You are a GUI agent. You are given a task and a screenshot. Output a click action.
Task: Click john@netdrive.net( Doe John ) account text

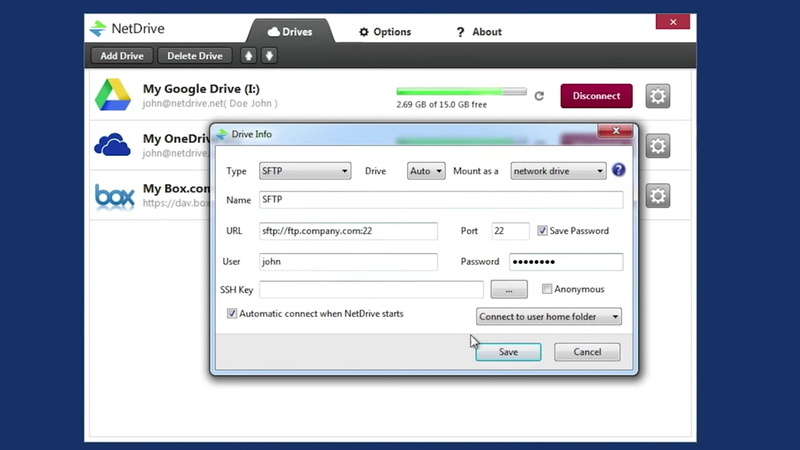point(210,104)
